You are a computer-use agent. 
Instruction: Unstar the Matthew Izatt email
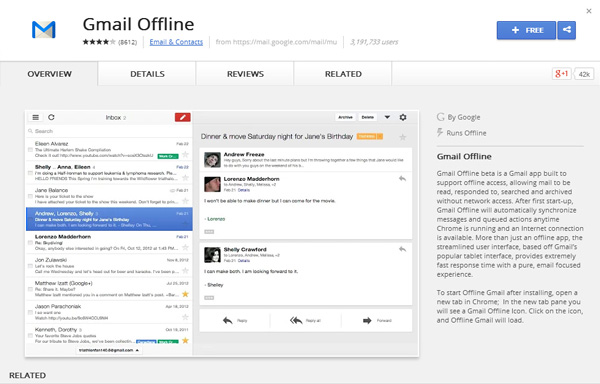(x=185, y=294)
